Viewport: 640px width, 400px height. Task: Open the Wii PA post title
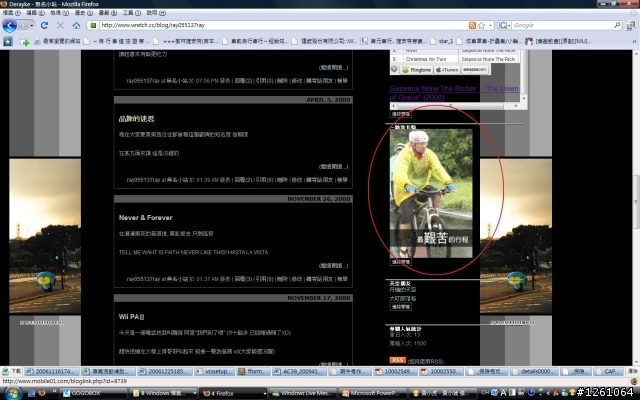131,317
